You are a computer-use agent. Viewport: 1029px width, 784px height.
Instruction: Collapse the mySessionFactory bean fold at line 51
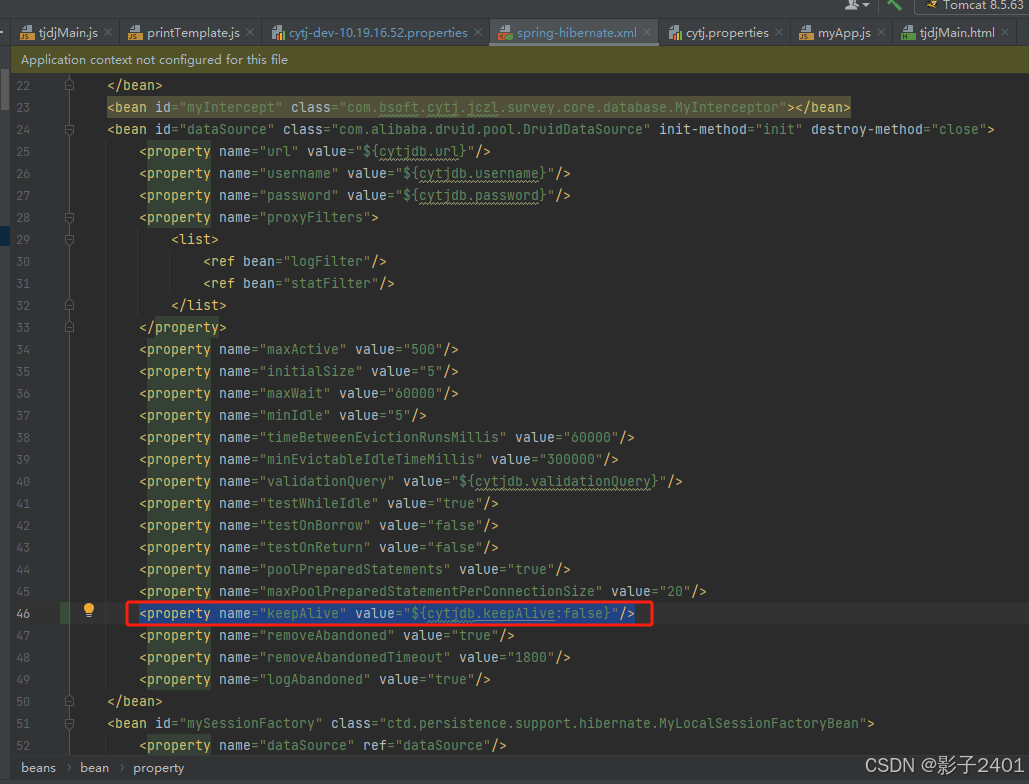[x=70, y=723]
